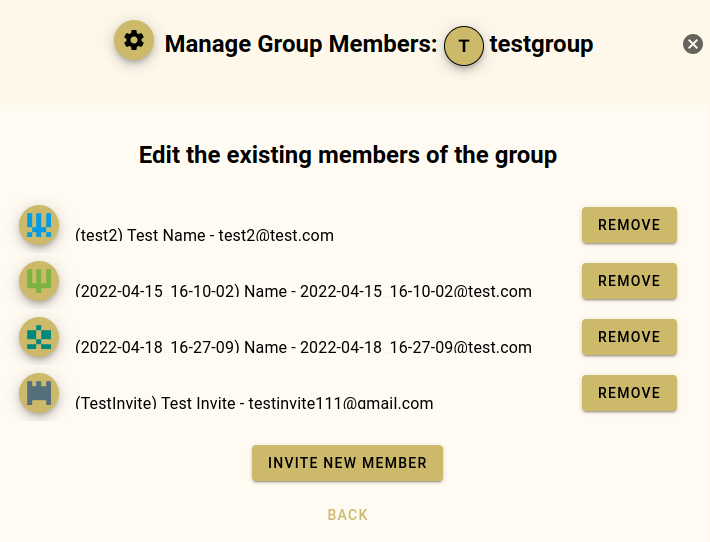Select the TestInvite Test Invite entry

(x=254, y=404)
